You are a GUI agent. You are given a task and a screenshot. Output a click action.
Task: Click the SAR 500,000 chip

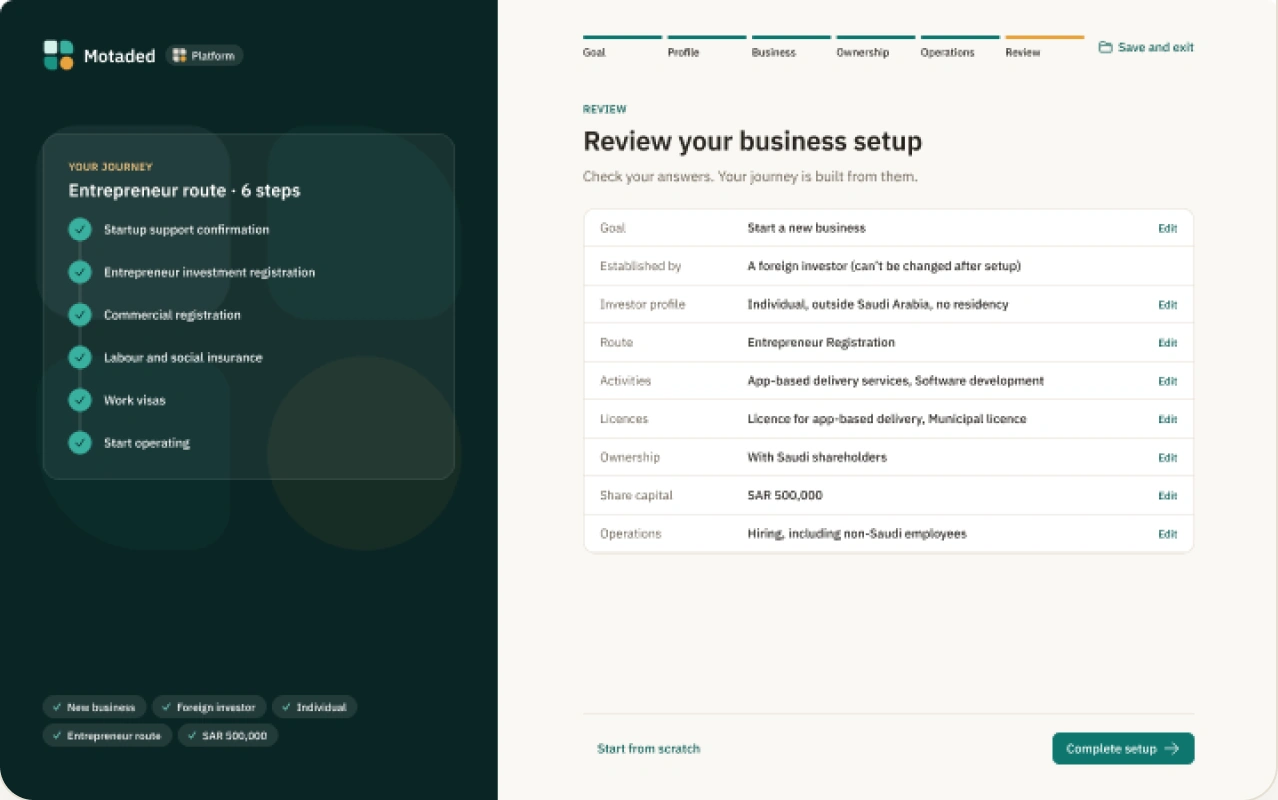[228, 735]
